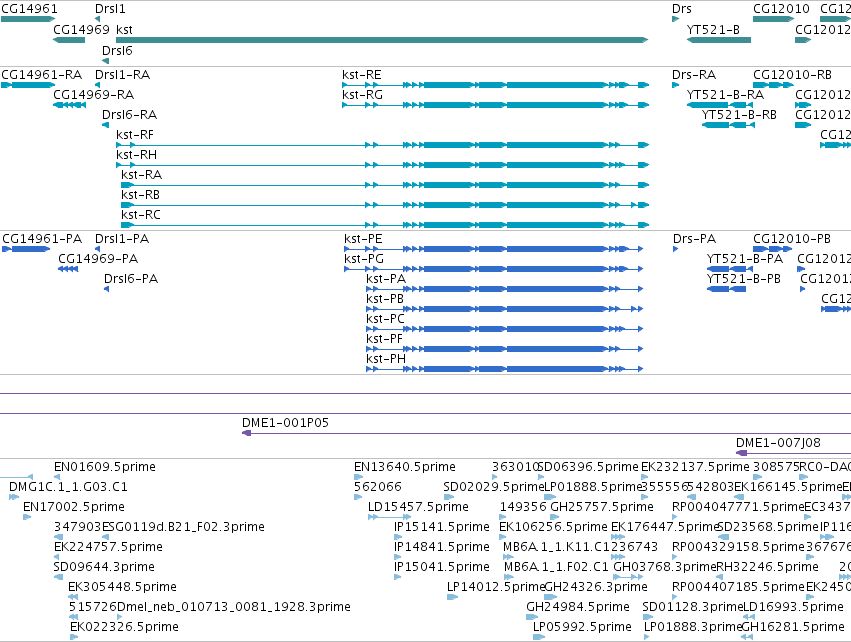Select the kst-RC transcript label

(x=141, y=215)
